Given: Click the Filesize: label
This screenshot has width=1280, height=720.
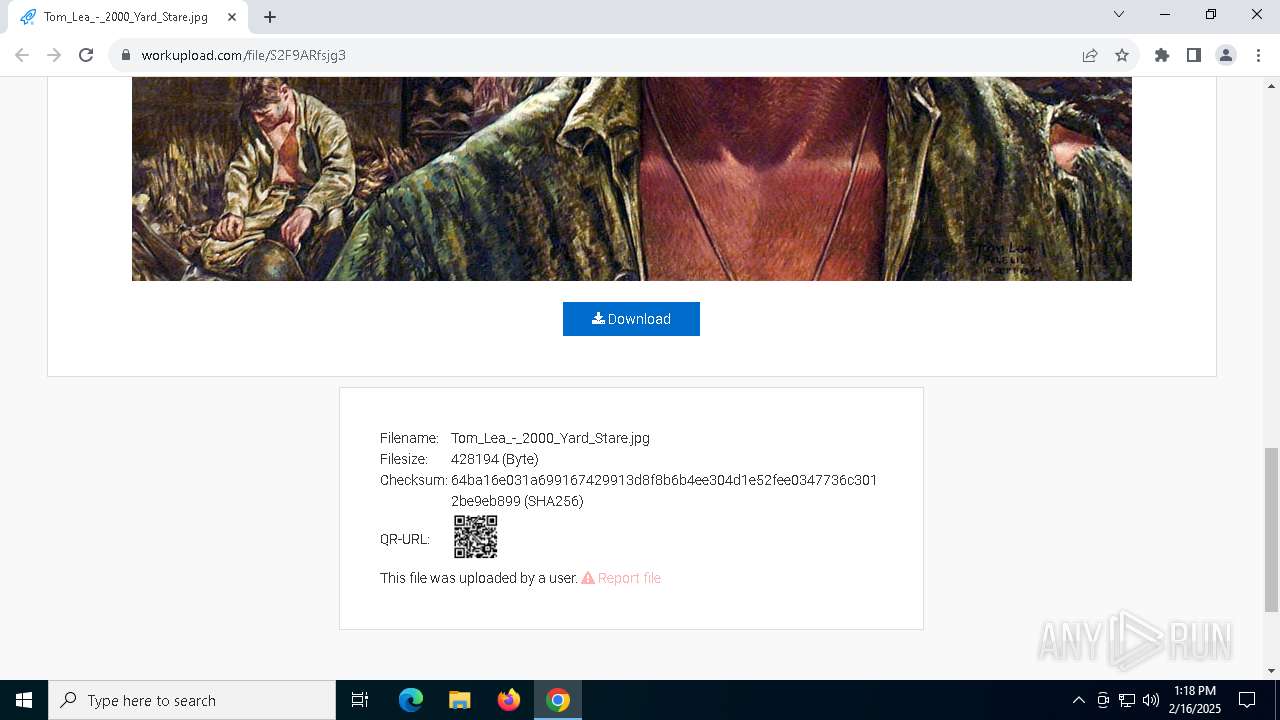Looking at the screenshot, I should [x=404, y=459].
